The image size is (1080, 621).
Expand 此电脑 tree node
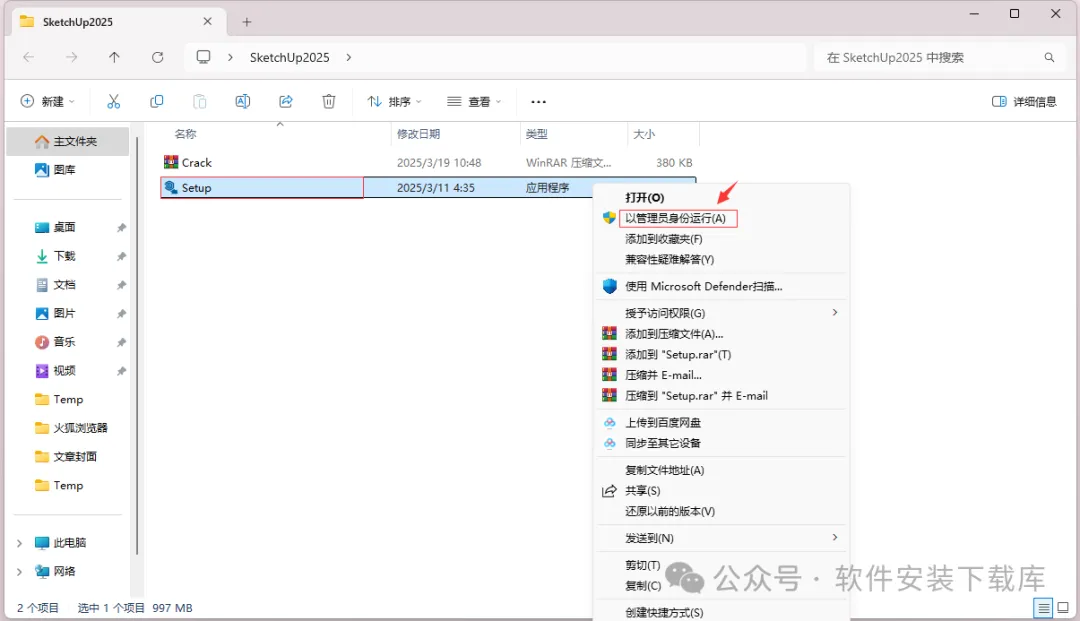coord(19,543)
